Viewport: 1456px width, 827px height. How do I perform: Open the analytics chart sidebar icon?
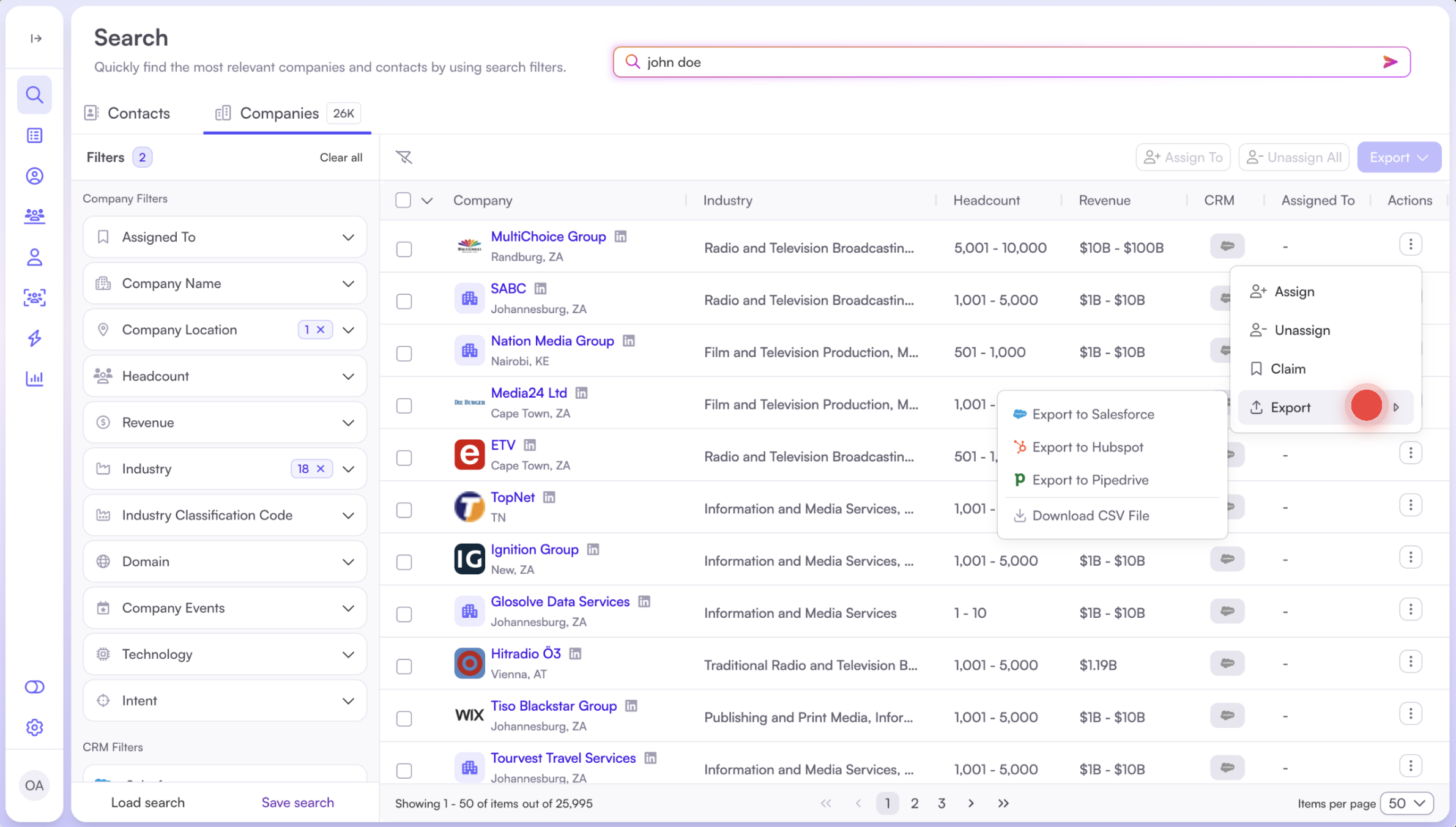click(x=35, y=379)
